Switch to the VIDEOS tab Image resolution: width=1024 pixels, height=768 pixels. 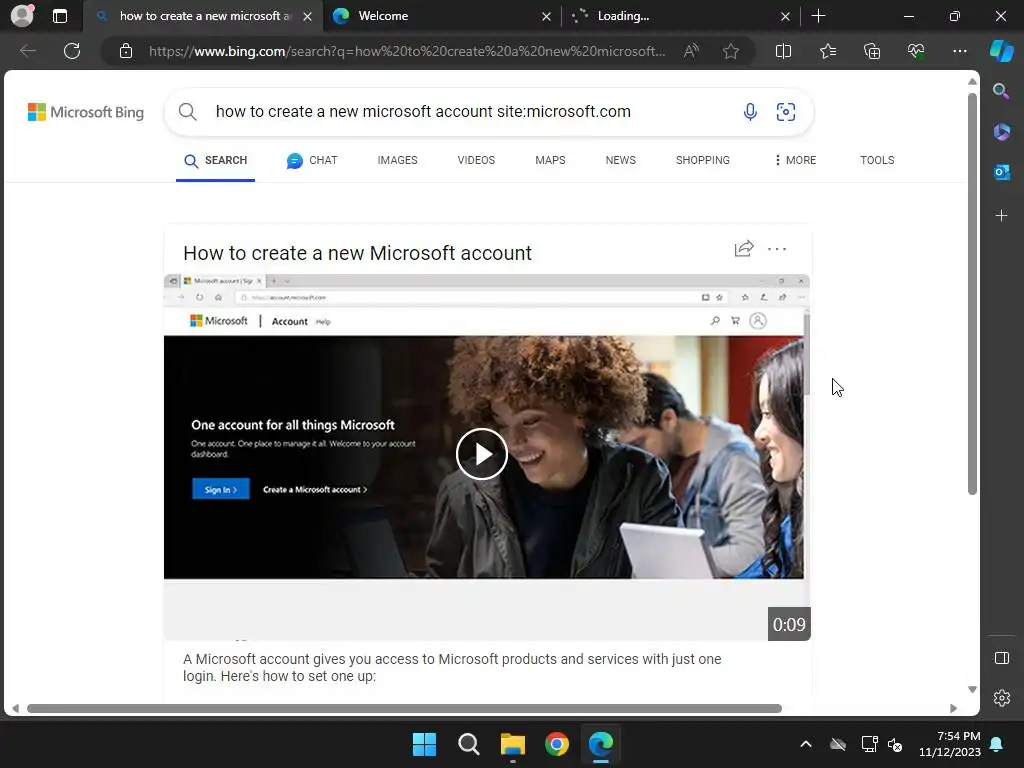point(476,160)
